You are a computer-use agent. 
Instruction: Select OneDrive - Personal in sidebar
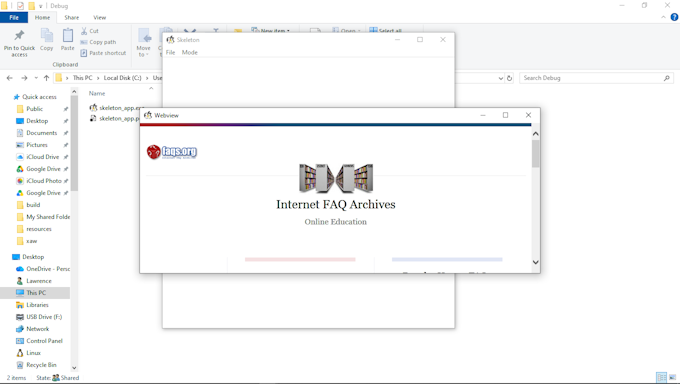pyautogui.click(x=48, y=269)
